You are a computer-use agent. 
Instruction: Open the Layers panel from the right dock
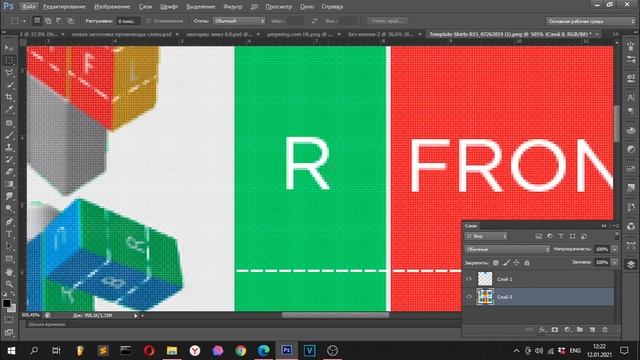coord(631,264)
